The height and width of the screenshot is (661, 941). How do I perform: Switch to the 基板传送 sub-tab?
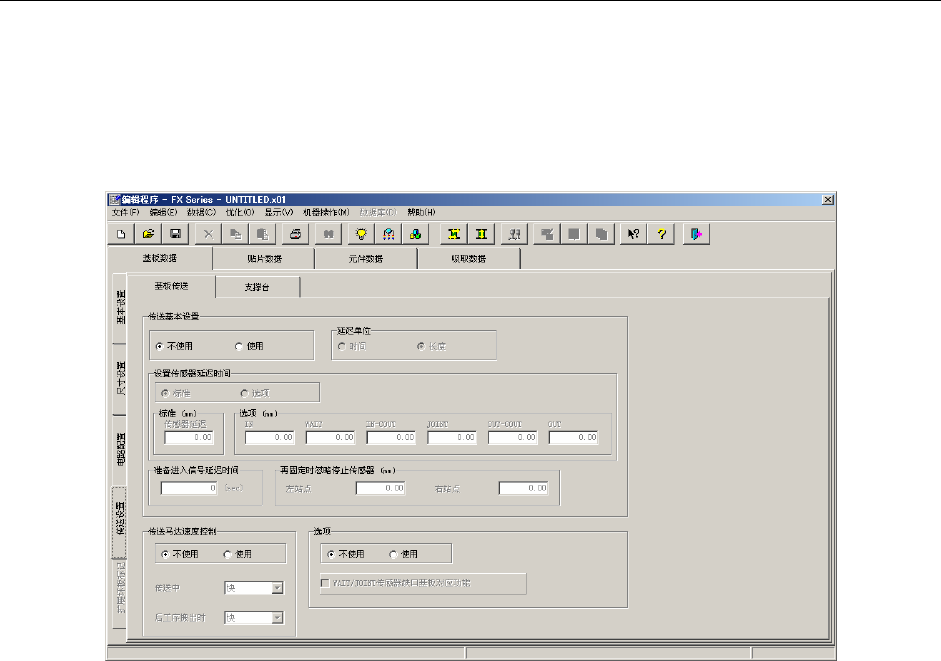(x=172, y=286)
